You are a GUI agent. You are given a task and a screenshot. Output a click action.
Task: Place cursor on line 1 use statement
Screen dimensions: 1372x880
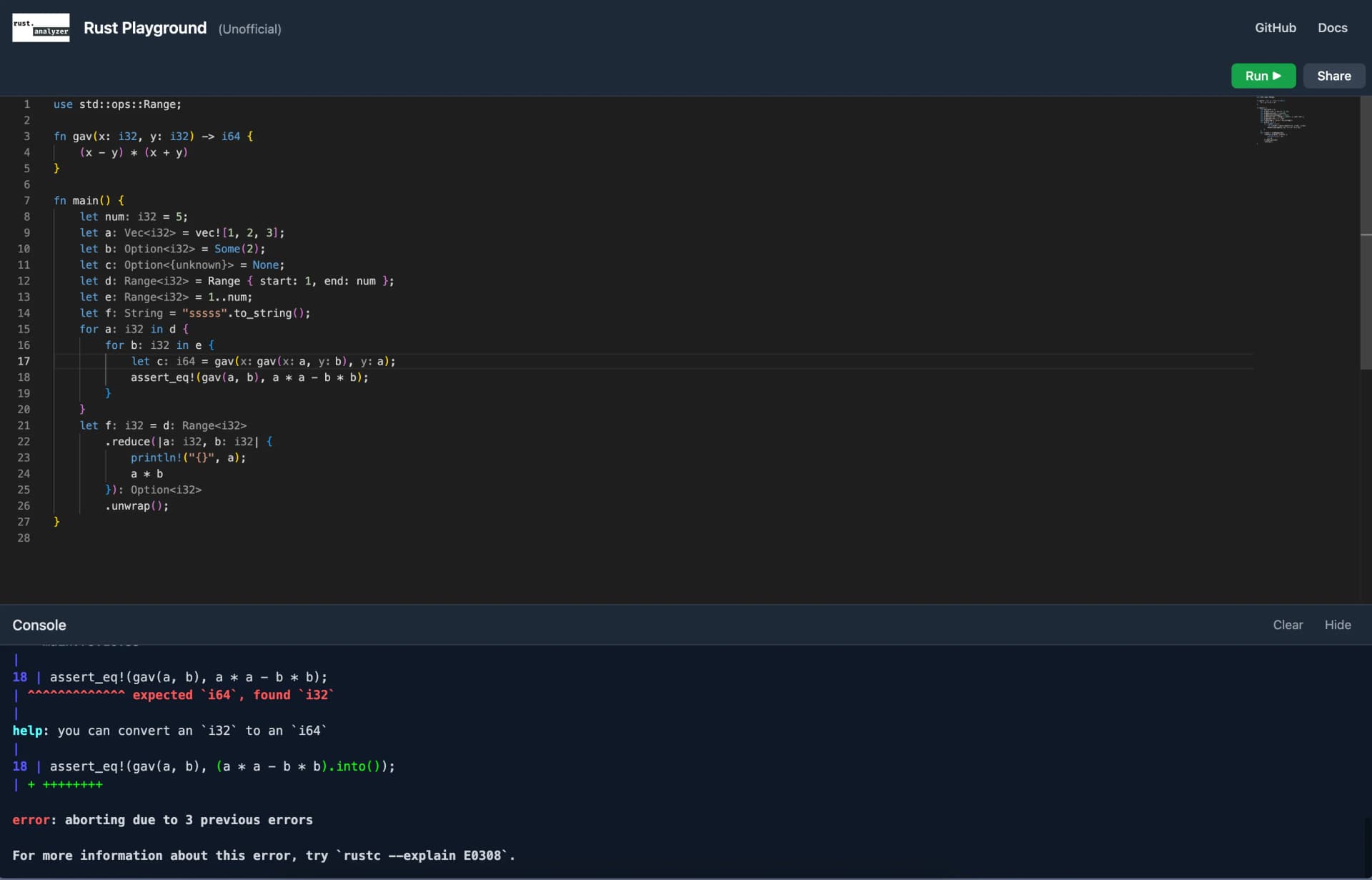[x=117, y=104]
